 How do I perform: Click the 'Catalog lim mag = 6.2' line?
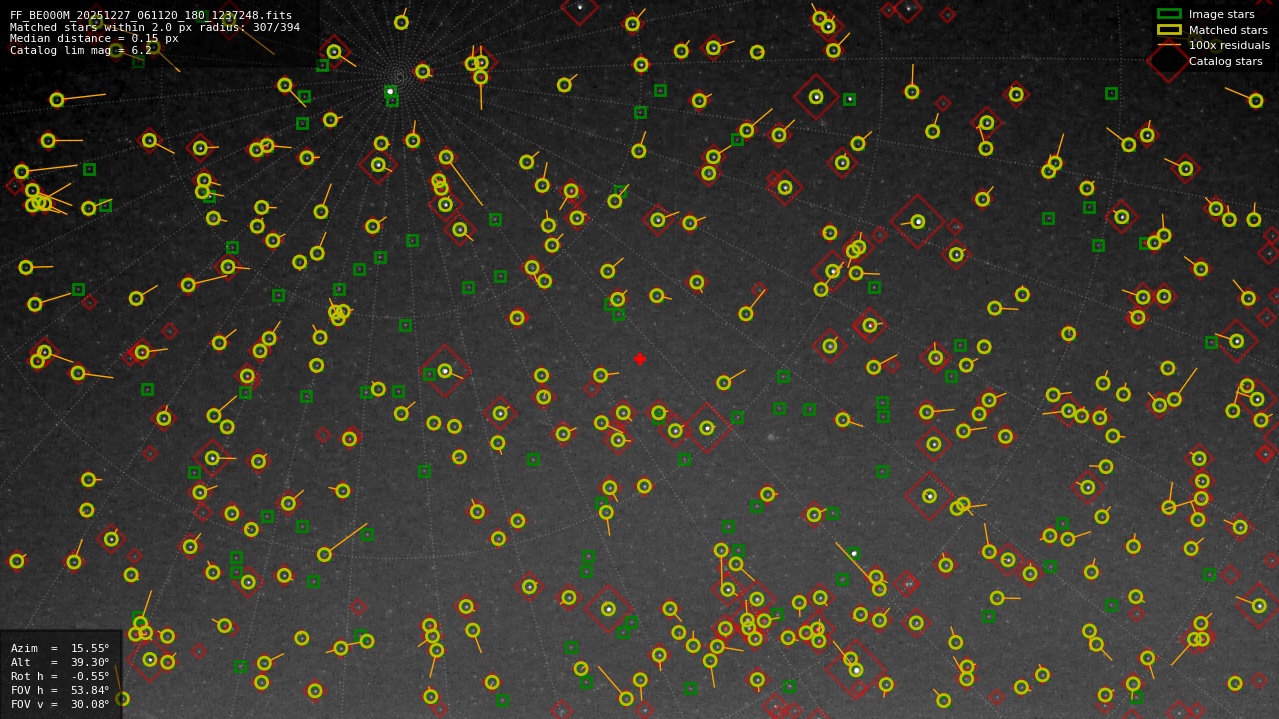click(81, 50)
